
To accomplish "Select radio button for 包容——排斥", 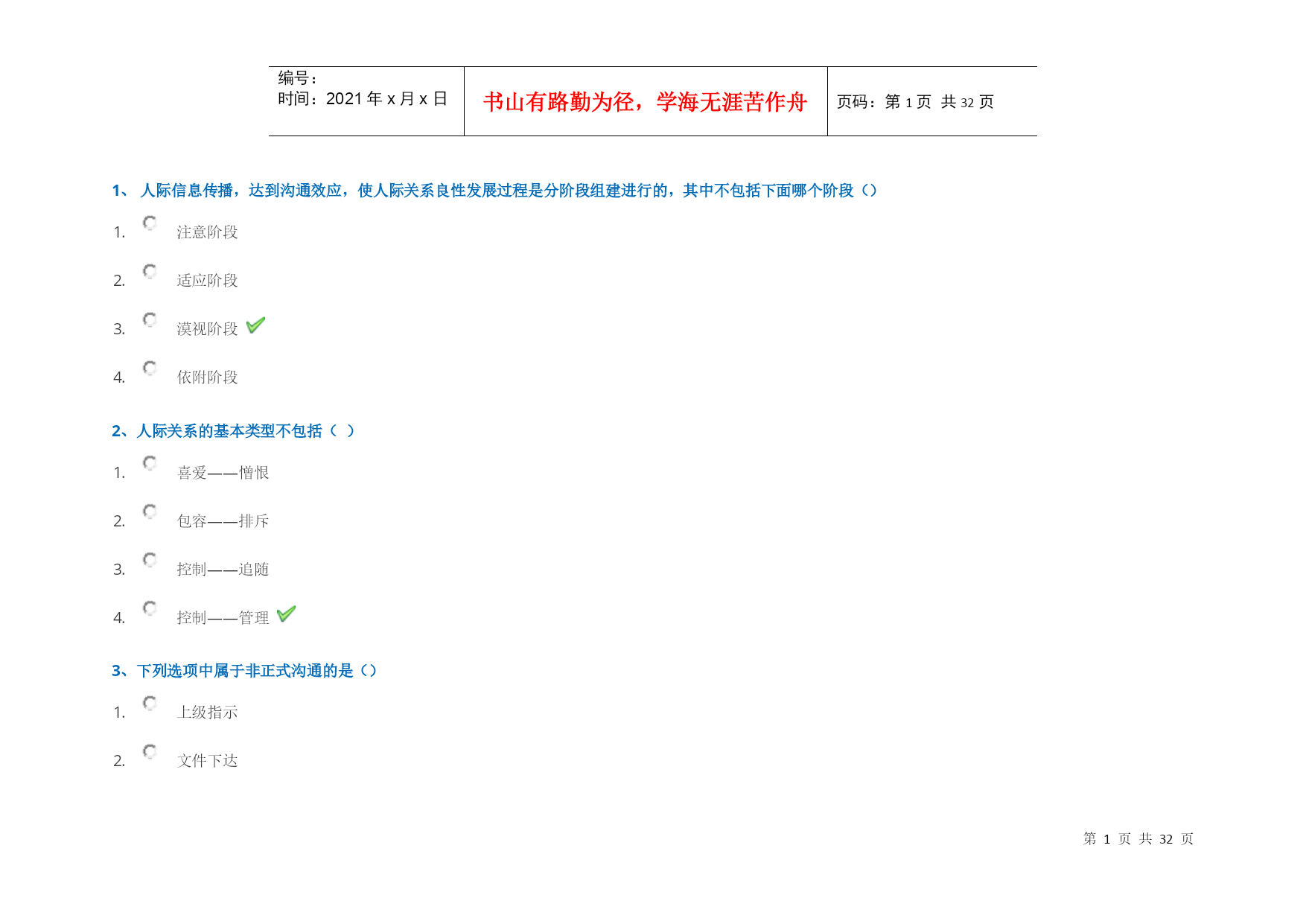I will (x=150, y=512).
